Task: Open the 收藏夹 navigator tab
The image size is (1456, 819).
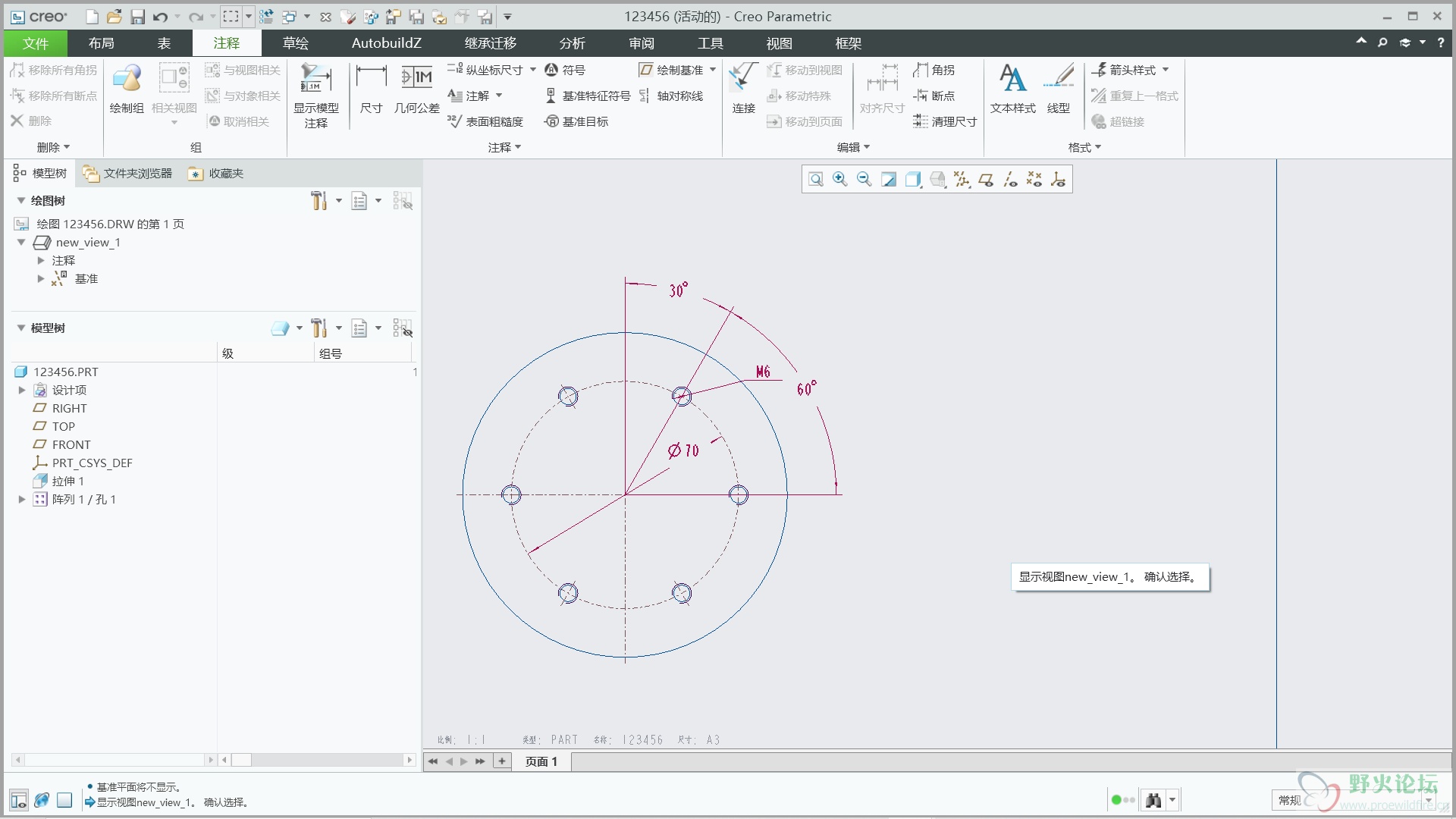Action: pos(217,174)
